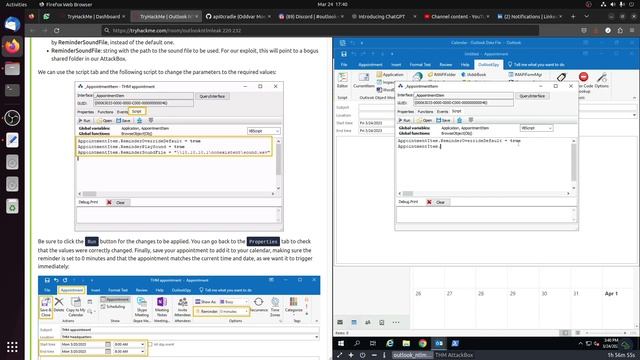The height and width of the screenshot is (360, 640).
Task: Switch to the Outlook Calendar navigation icon
Action: [354, 322]
